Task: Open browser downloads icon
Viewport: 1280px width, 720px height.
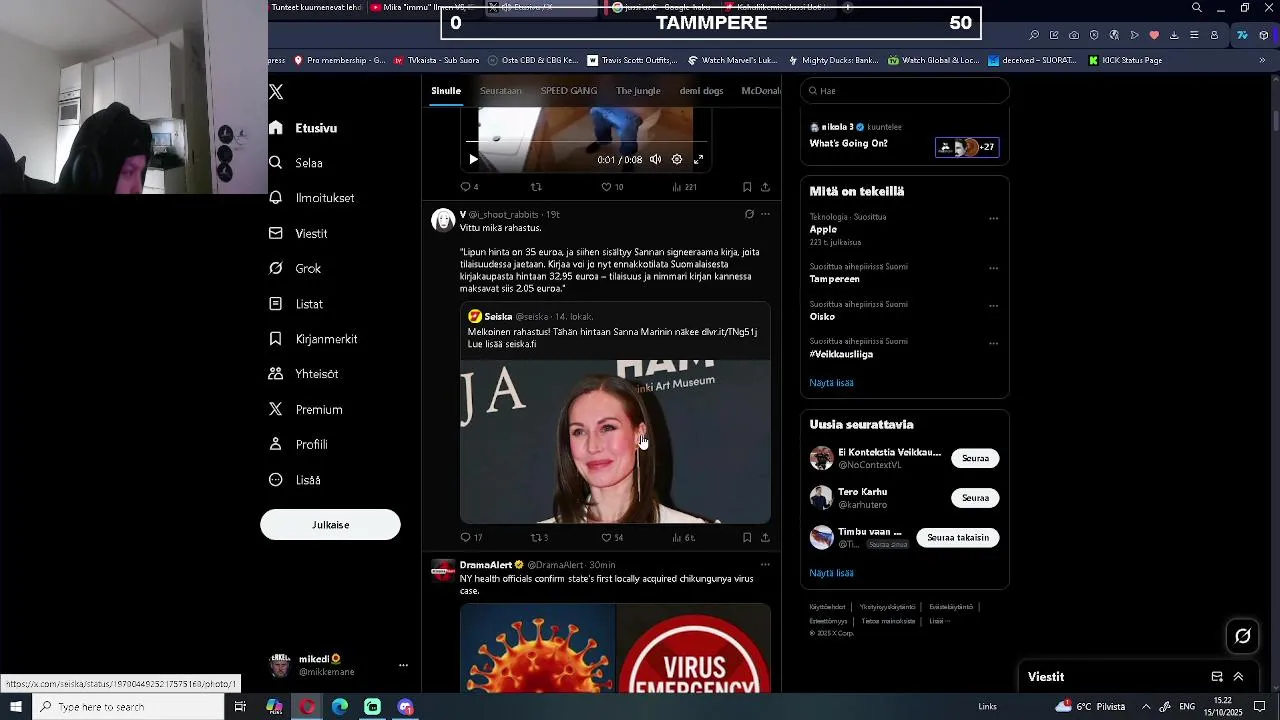Action: coord(1174,35)
